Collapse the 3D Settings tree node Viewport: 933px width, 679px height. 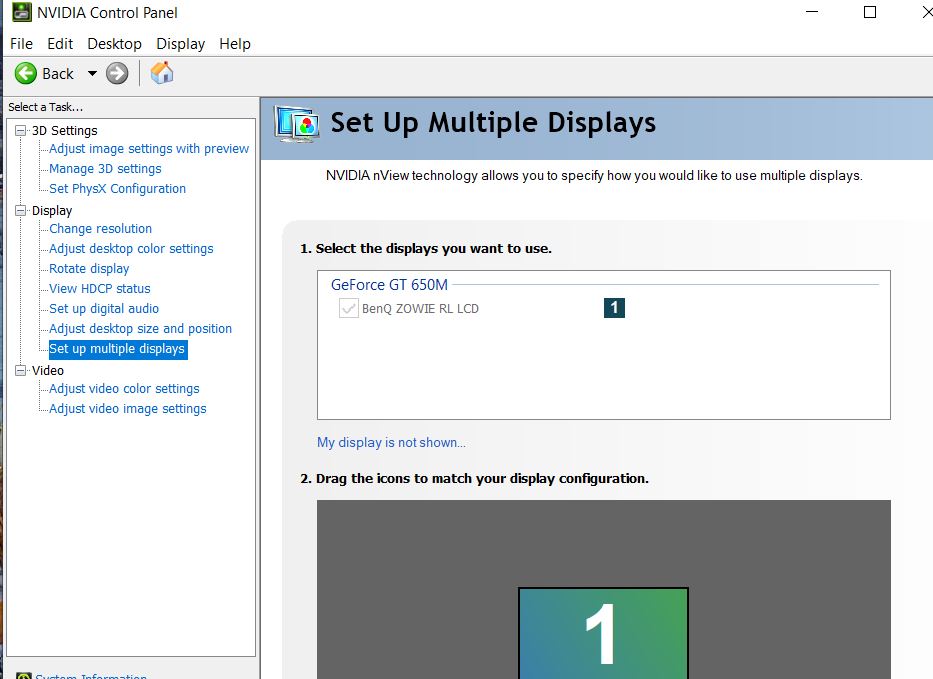tap(21, 130)
